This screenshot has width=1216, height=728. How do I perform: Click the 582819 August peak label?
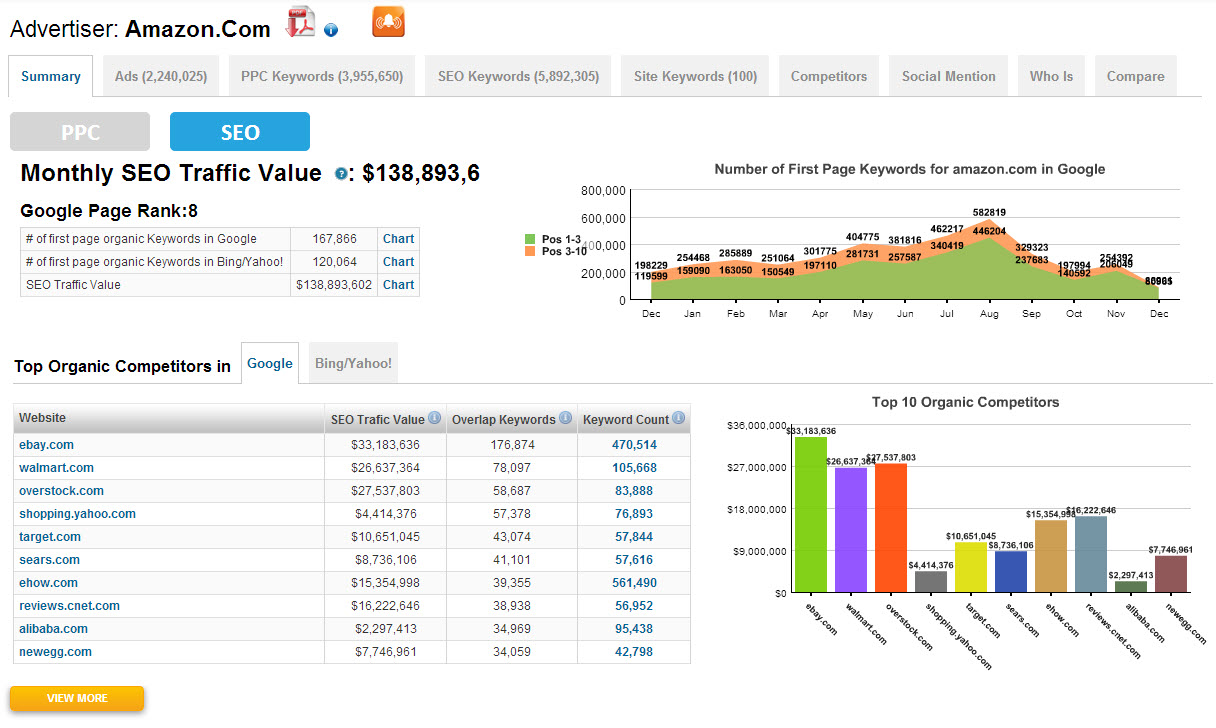(989, 212)
